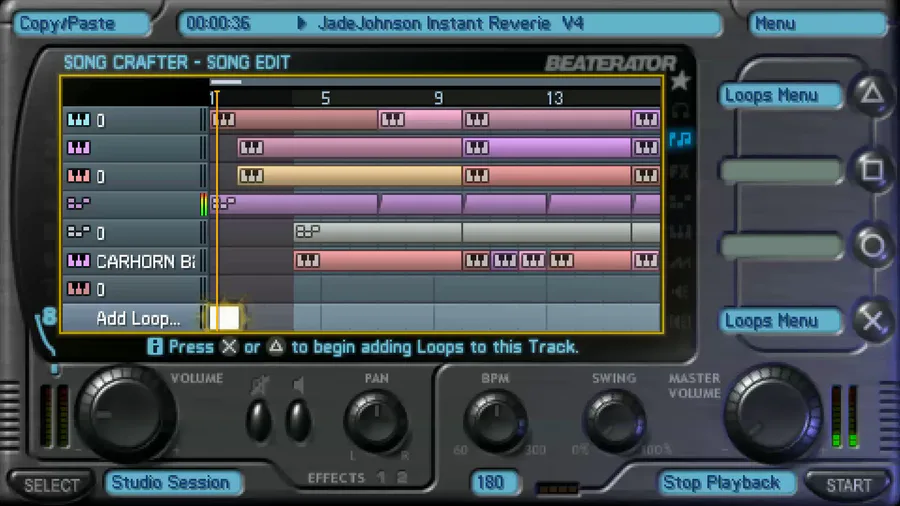Click the highlighted white Add Loop cell
900x506 pixels.
224,317
